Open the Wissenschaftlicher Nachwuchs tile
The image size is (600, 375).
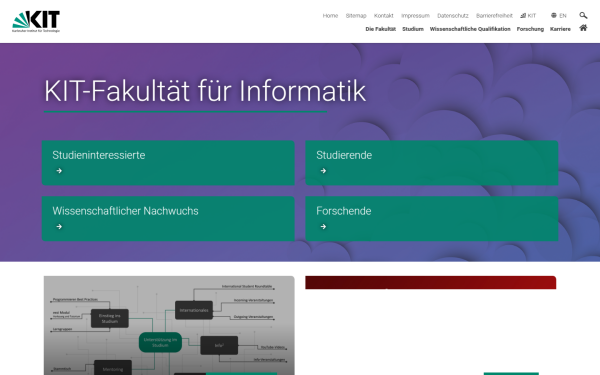pos(168,219)
